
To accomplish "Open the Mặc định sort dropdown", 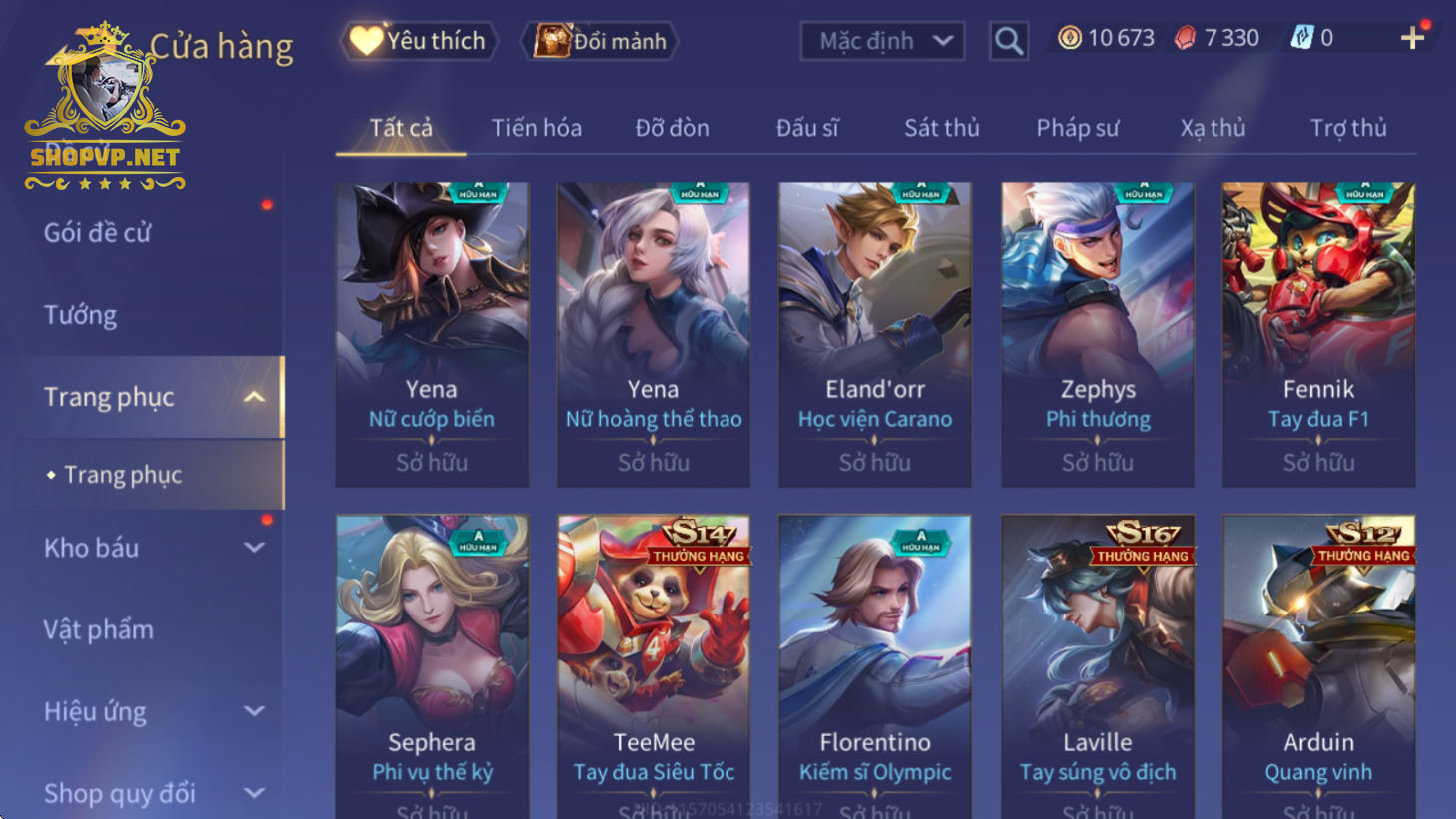I will pos(882,41).
